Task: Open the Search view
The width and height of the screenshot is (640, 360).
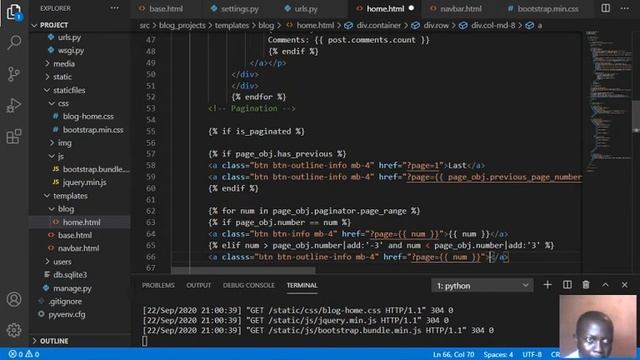Action: (14, 42)
